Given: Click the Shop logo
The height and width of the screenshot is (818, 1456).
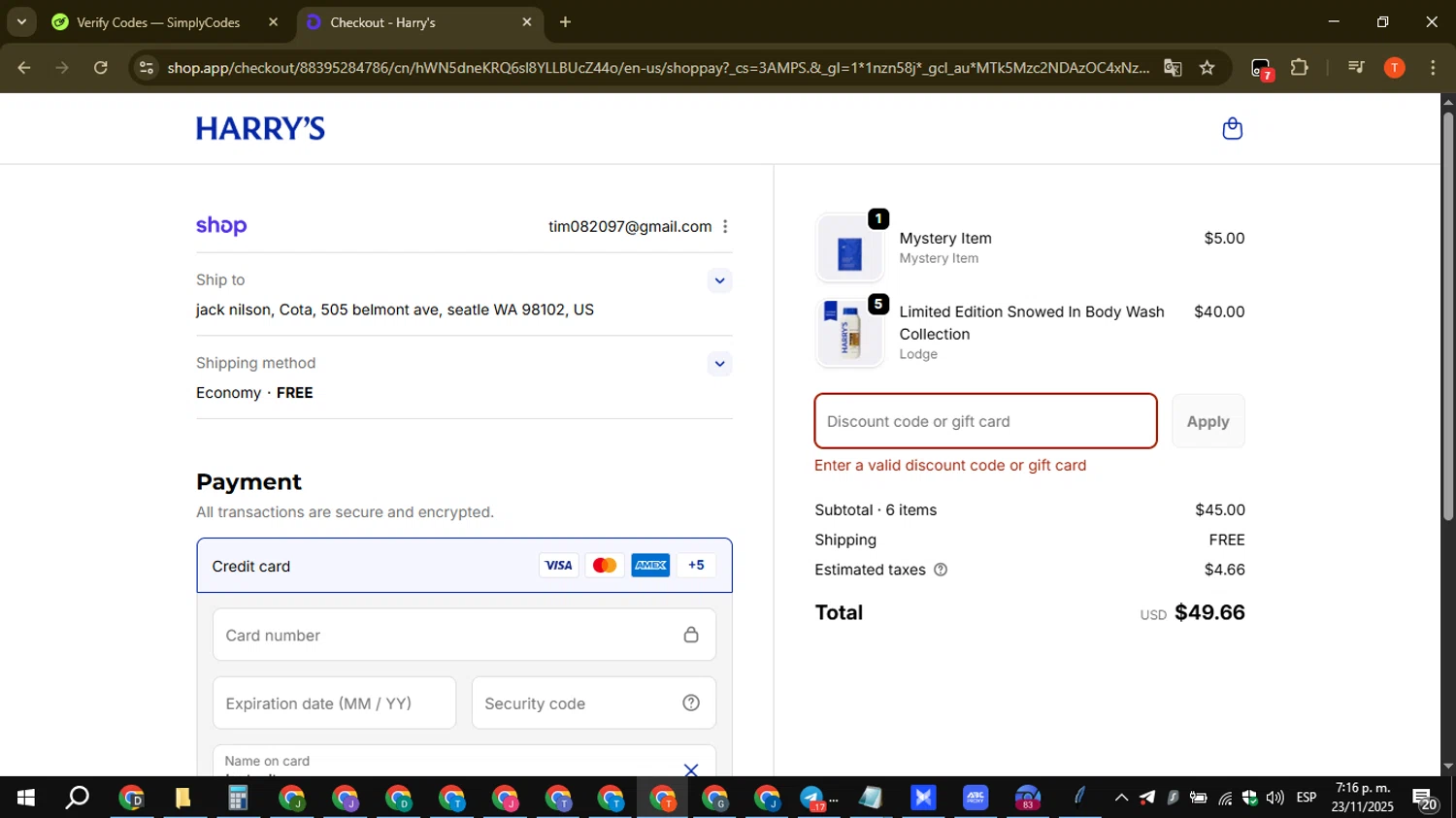Looking at the screenshot, I should [221, 226].
